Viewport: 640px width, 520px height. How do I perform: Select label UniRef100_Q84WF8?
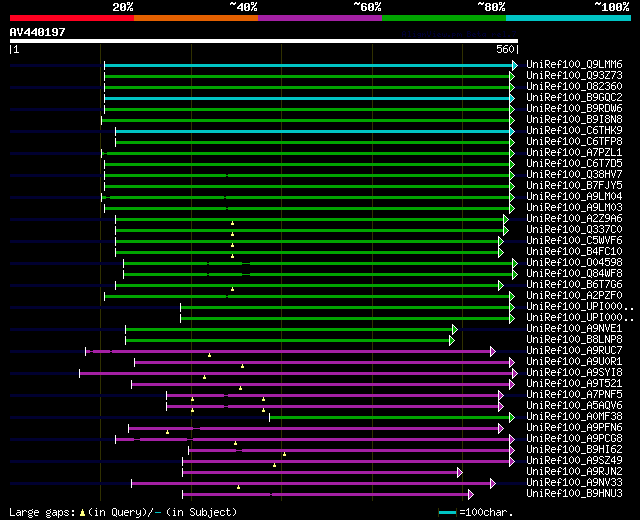point(574,273)
